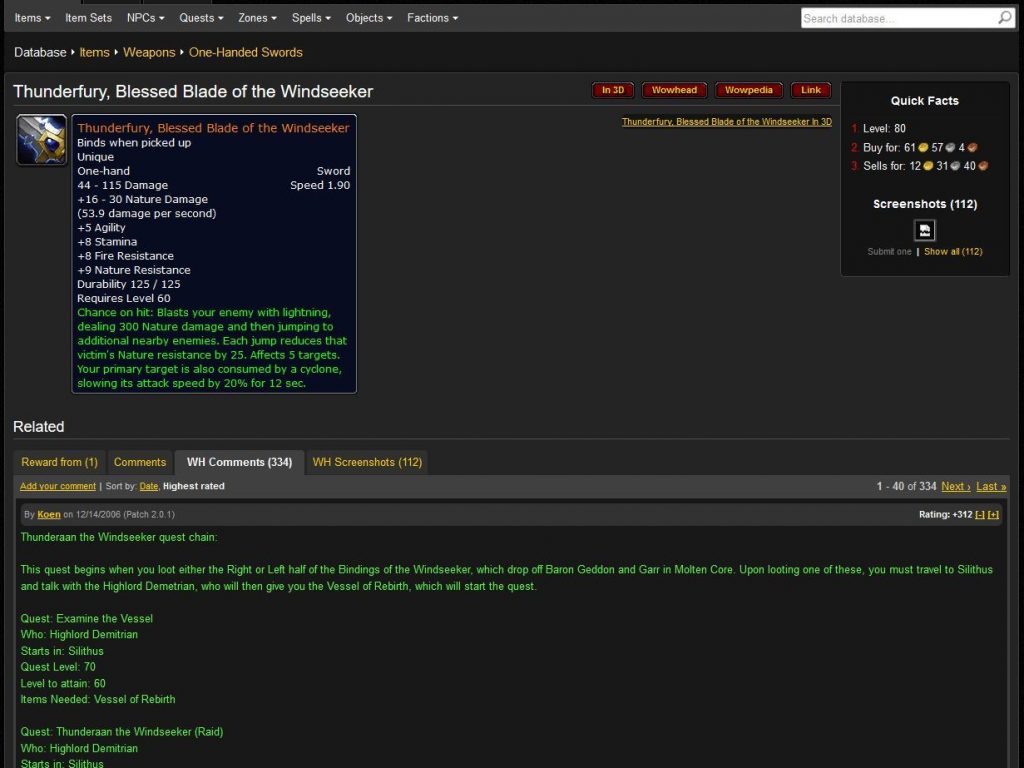This screenshot has width=1024, height=768.
Task: Click the Level: 80 quick fact
Action: 884,128
